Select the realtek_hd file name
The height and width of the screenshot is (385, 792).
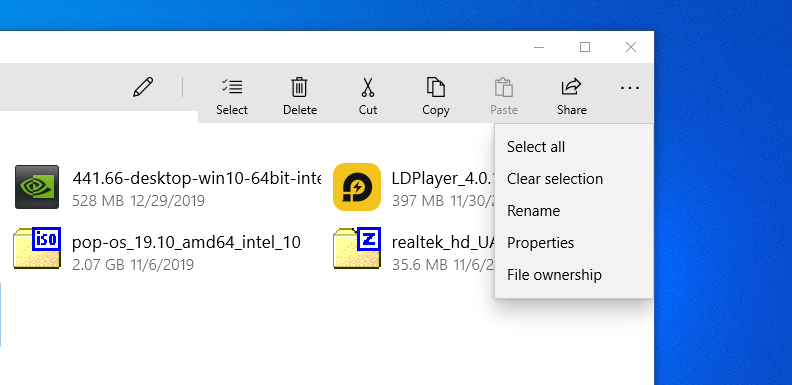coord(443,243)
